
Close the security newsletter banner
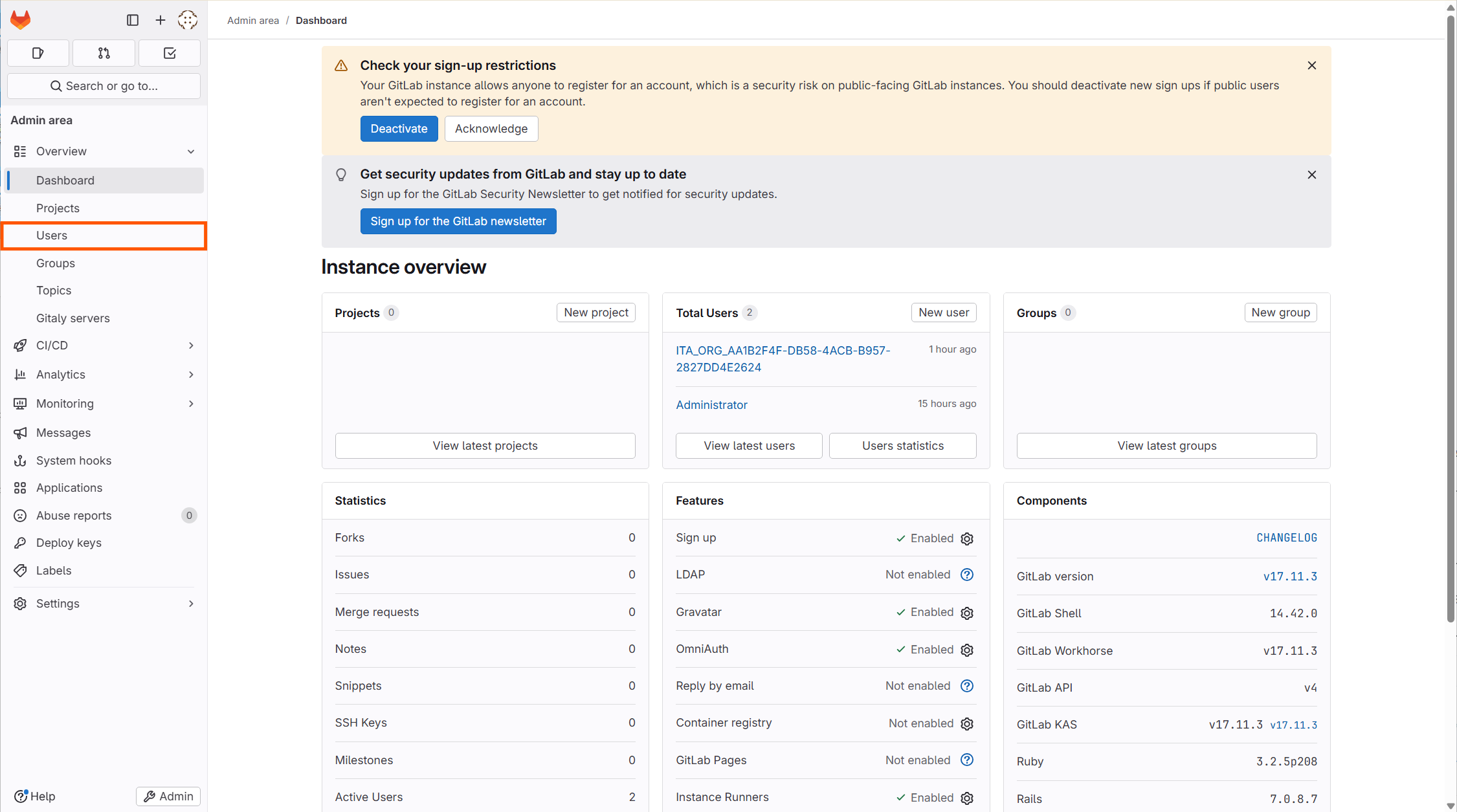click(1312, 175)
